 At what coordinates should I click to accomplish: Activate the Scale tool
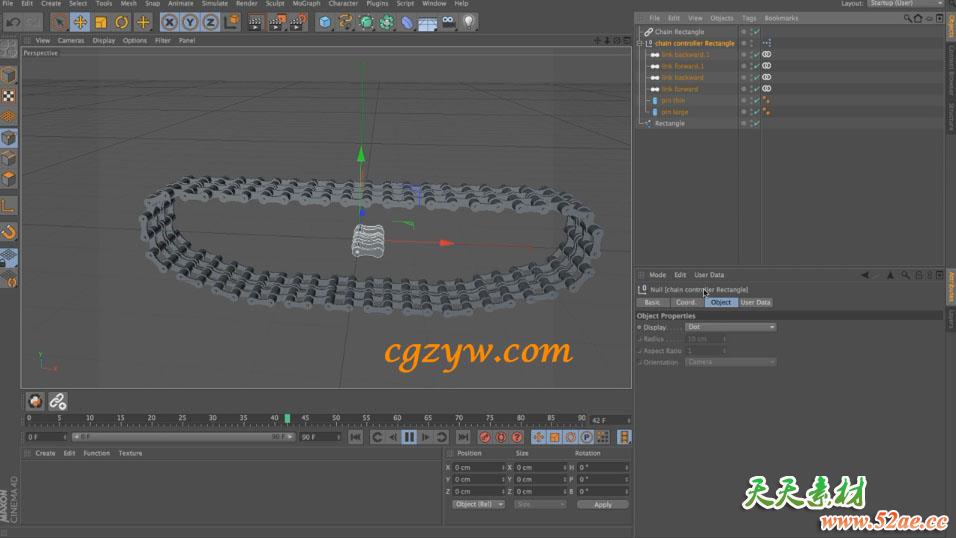[x=101, y=23]
